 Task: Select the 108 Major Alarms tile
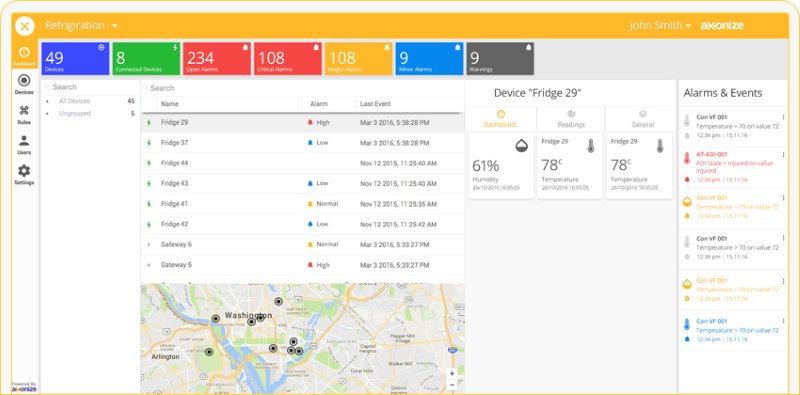coord(359,59)
